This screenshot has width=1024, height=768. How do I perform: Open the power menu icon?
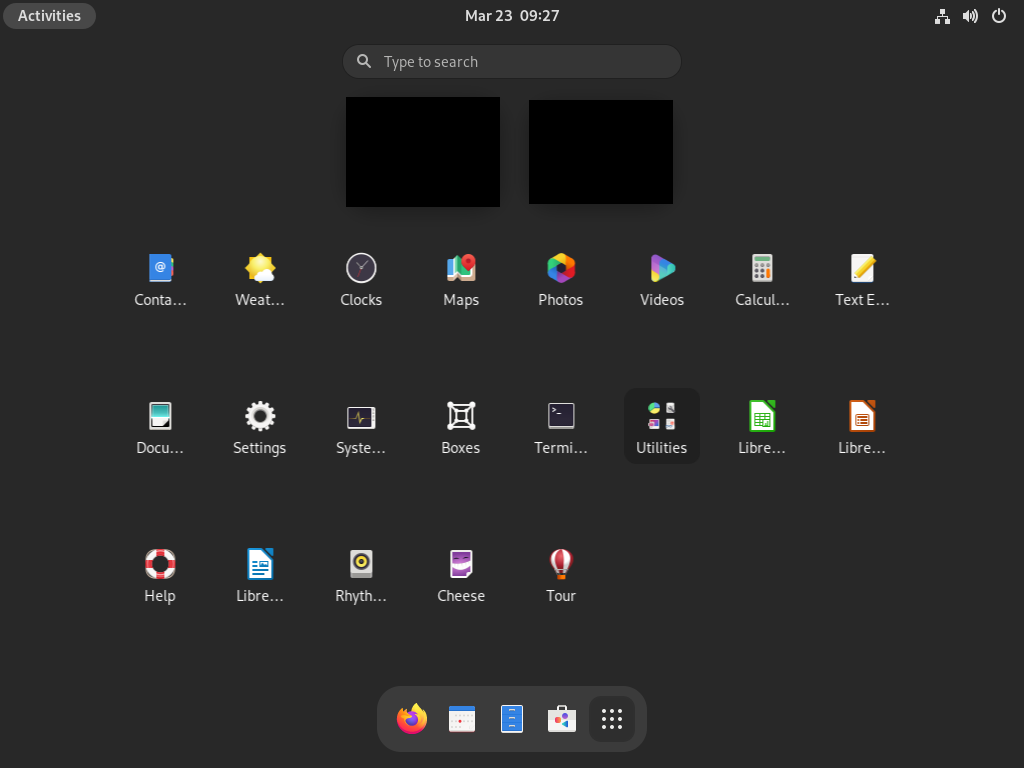click(x=999, y=16)
